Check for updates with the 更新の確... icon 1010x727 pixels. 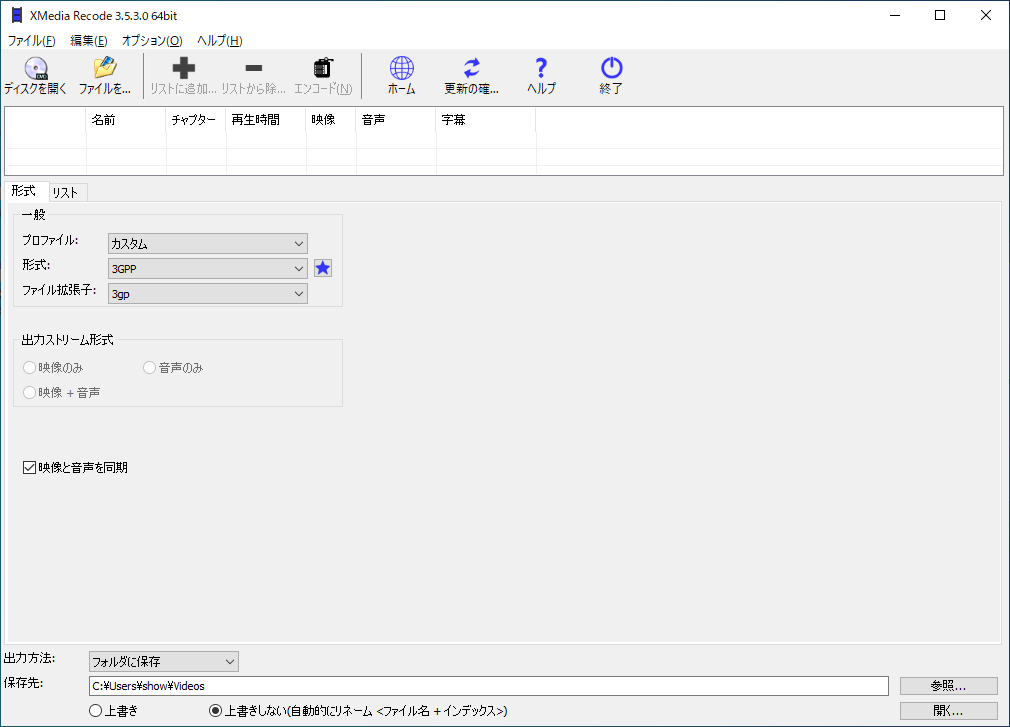point(472,68)
